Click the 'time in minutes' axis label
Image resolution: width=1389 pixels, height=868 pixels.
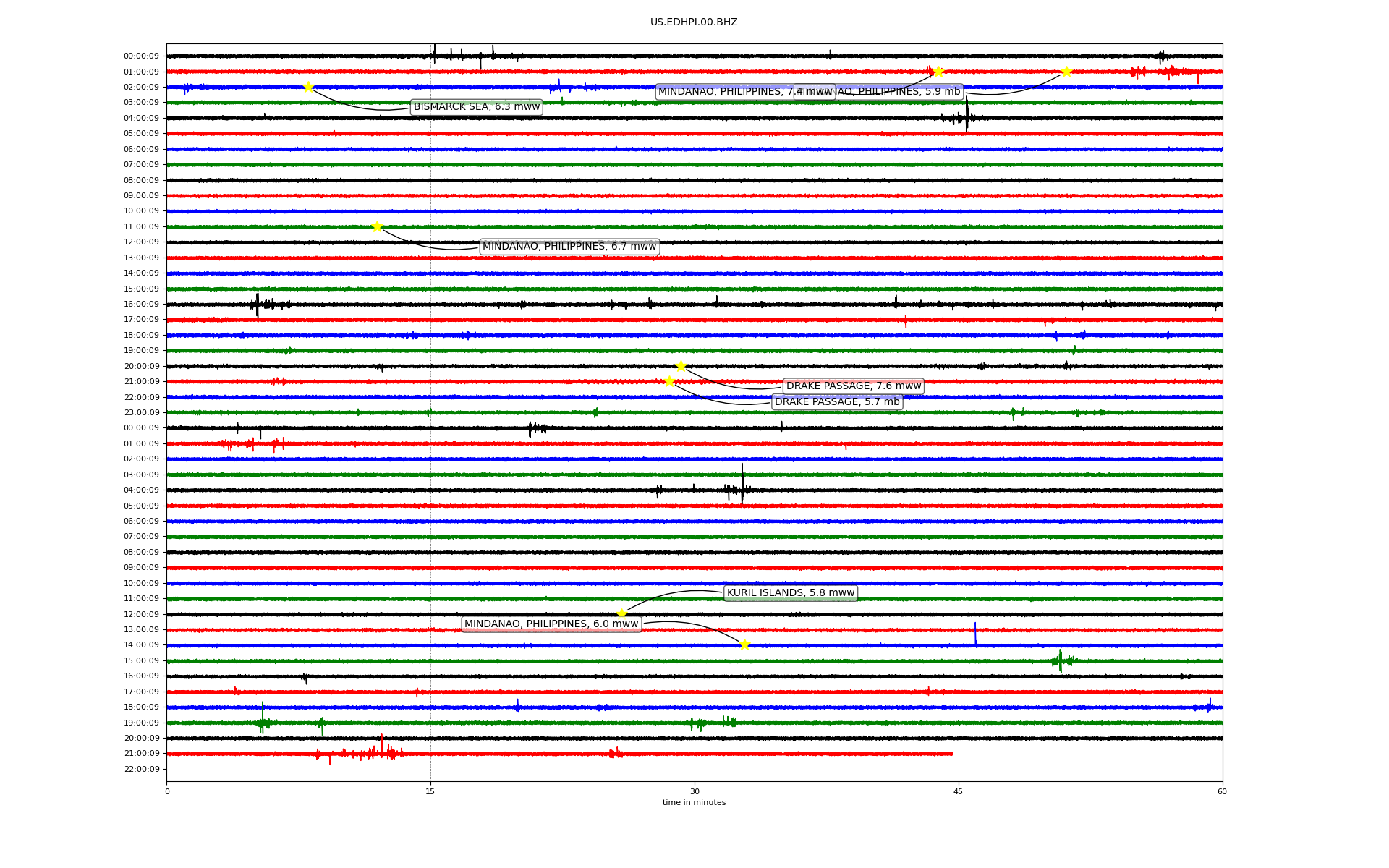693,802
